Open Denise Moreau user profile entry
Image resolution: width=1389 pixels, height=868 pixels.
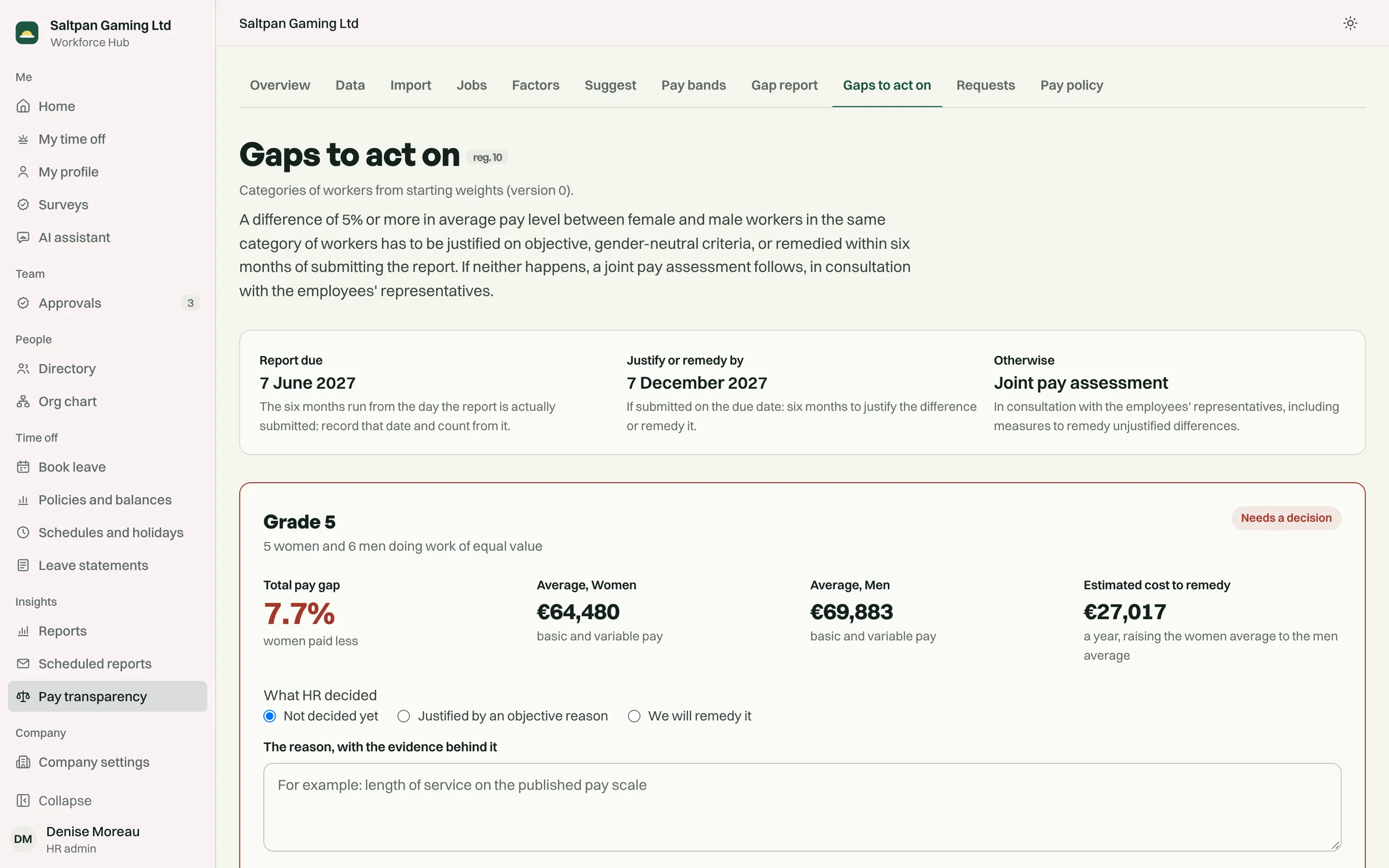(108, 839)
